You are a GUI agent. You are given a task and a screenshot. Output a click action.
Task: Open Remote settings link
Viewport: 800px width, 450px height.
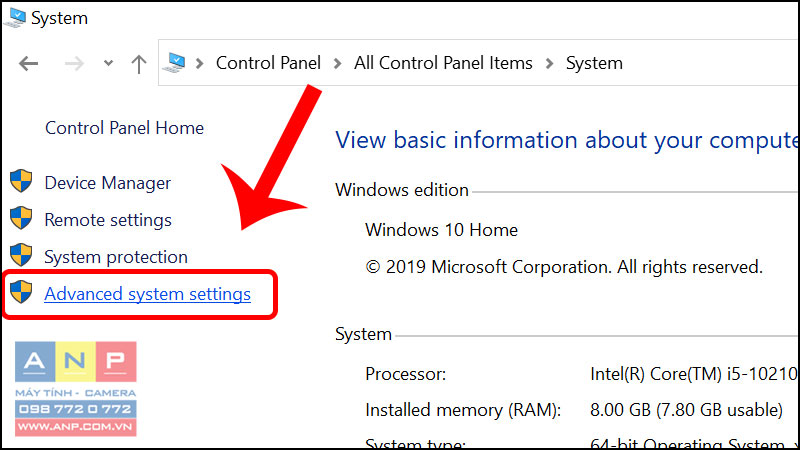pos(108,220)
